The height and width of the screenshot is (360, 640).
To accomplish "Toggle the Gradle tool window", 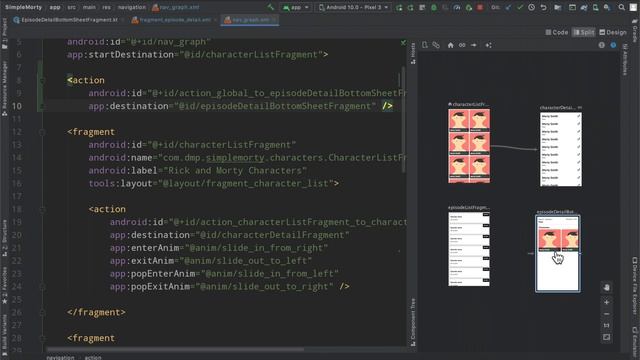I will (635, 31).
